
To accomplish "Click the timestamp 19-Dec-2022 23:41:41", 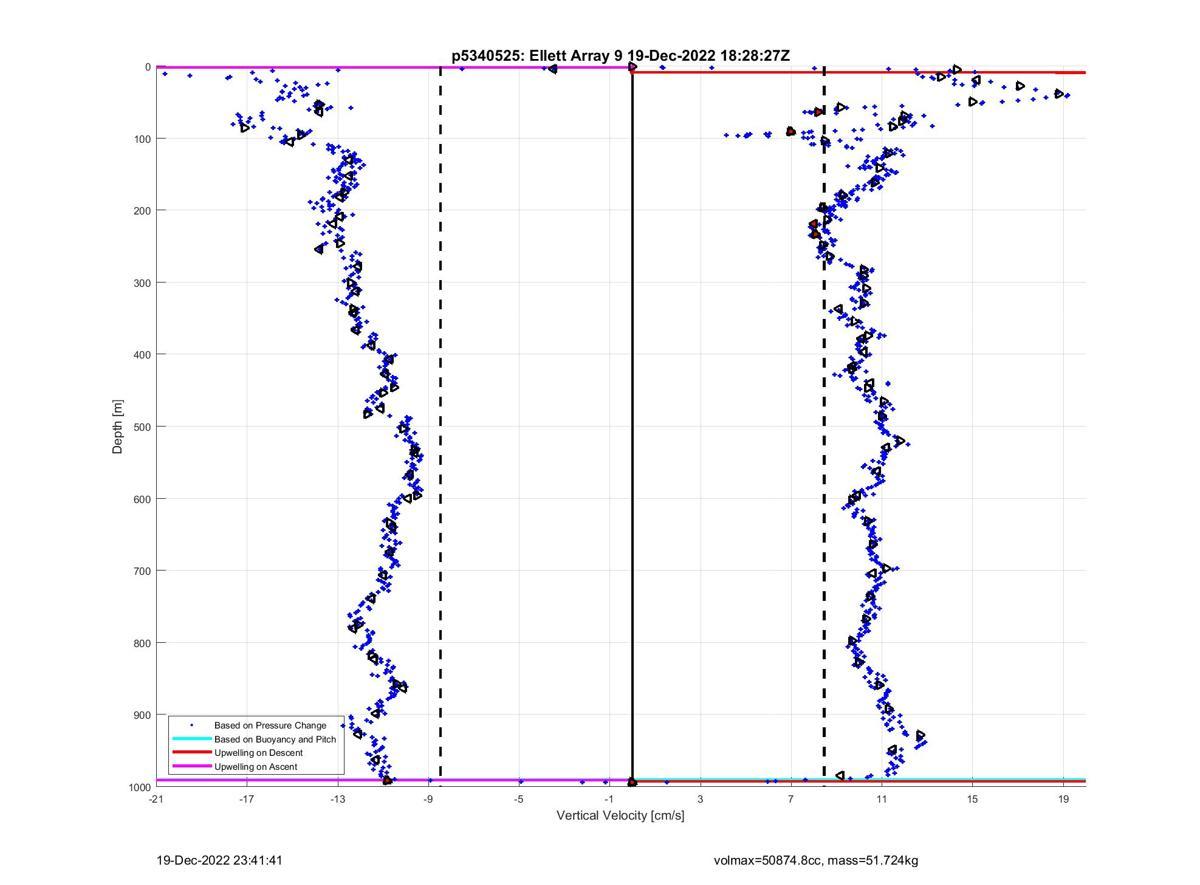I will [x=219, y=860].
